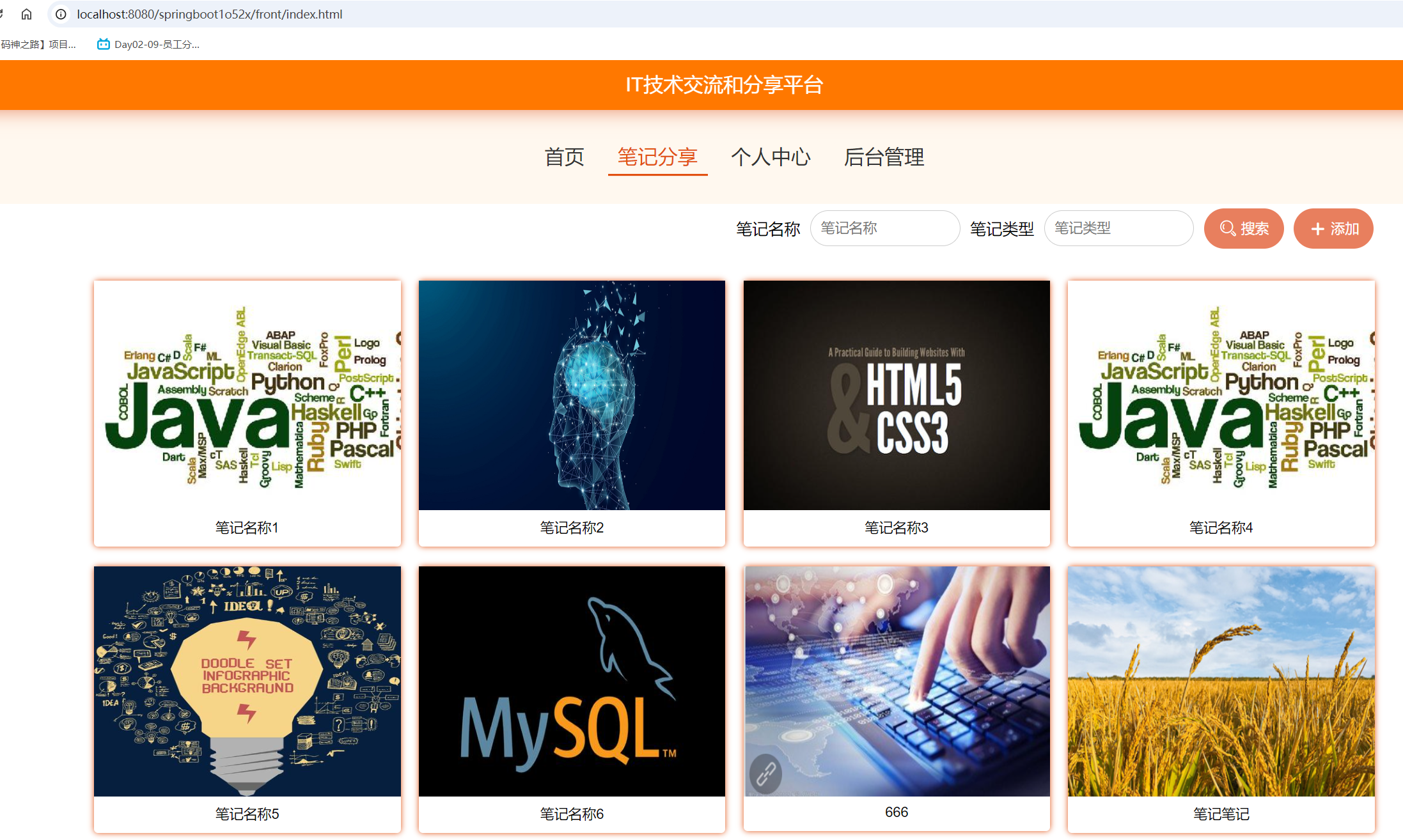The width and height of the screenshot is (1403, 840).
Task: Click the plus icon in 添加 button
Action: coord(1317,229)
